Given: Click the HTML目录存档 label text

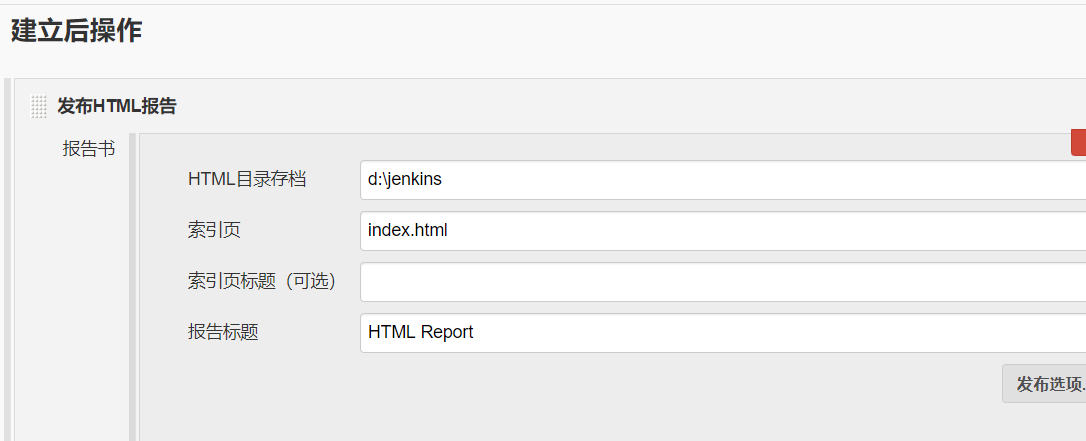Looking at the screenshot, I should [247, 180].
